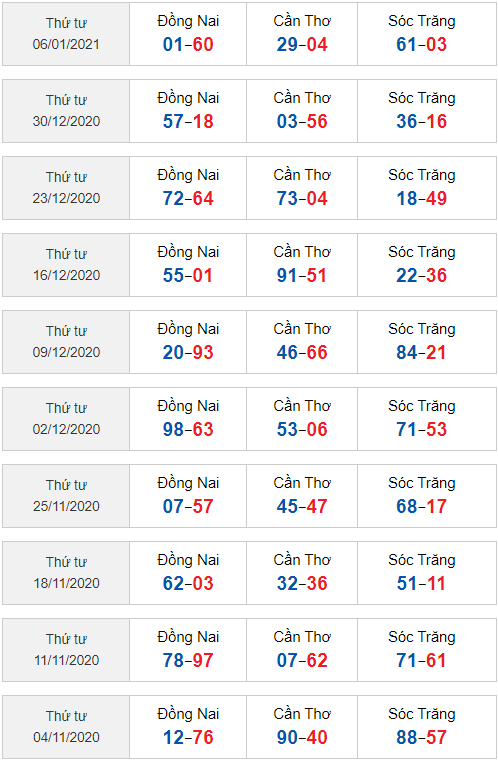498x761 pixels.
Task: Open Sóc Trăng result 68-17
Action: 421,507
